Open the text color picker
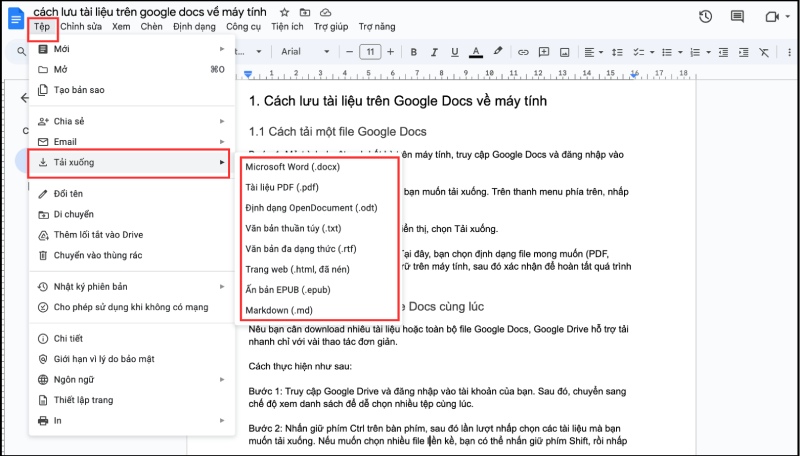This screenshot has width=800, height=456. click(476, 52)
